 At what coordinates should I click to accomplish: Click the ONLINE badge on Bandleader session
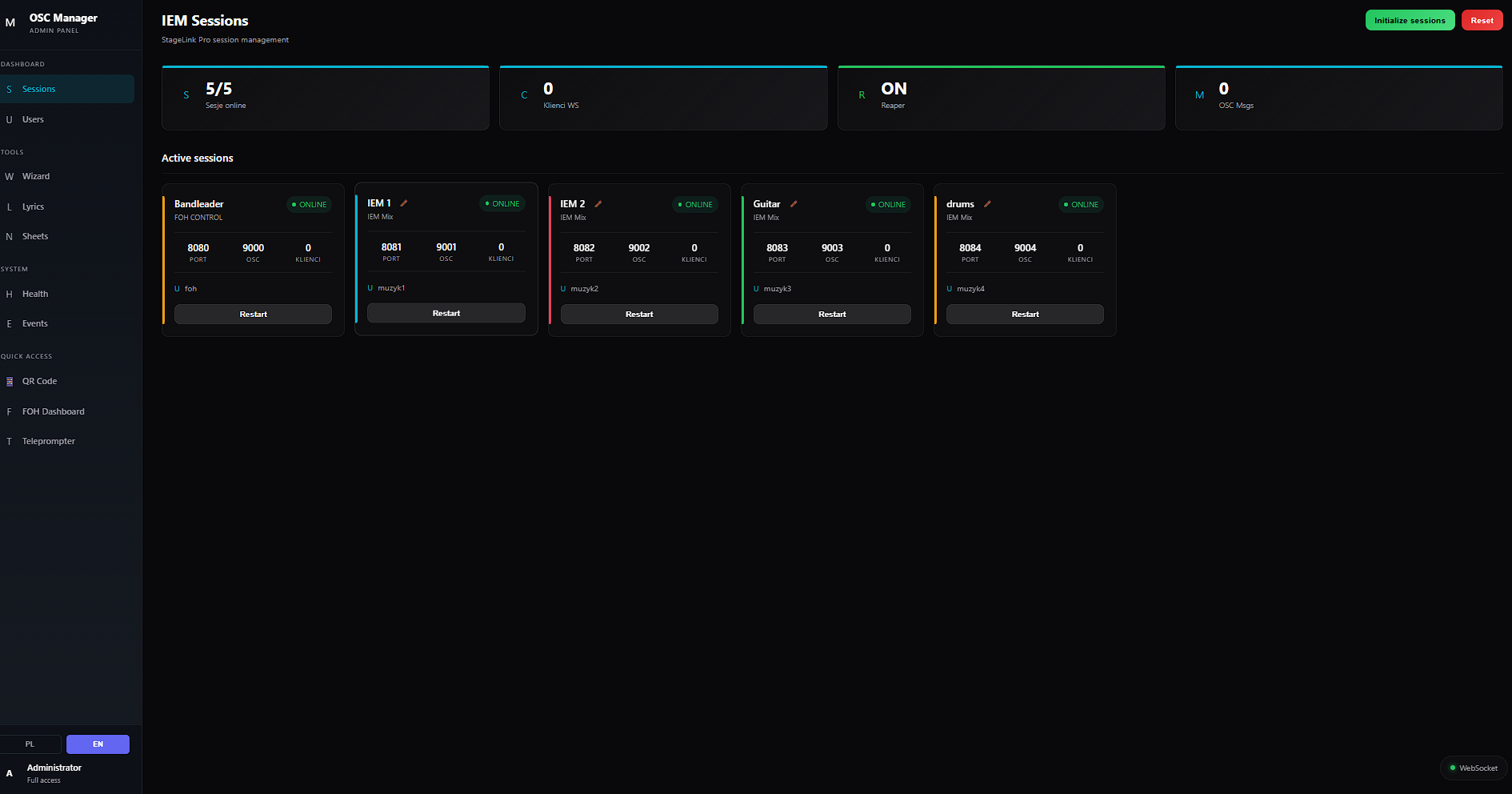click(x=309, y=204)
